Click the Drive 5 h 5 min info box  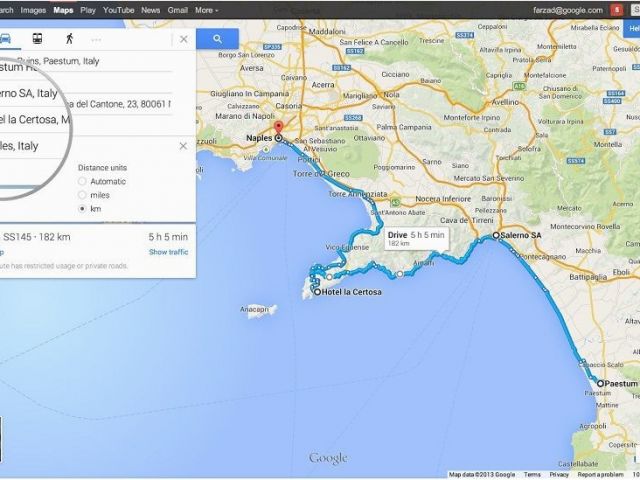point(416,238)
